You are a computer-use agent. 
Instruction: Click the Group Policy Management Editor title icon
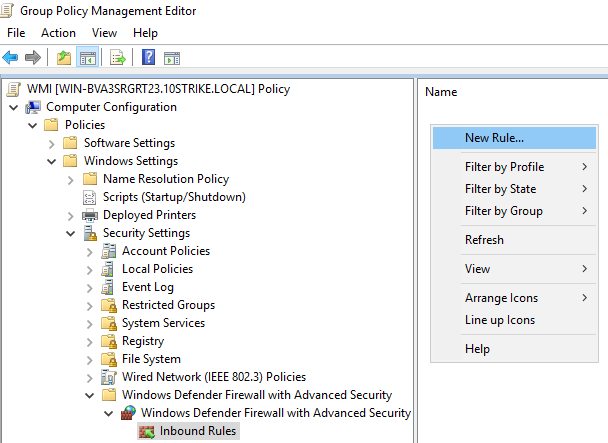pyautogui.click(x=7, y=10)
